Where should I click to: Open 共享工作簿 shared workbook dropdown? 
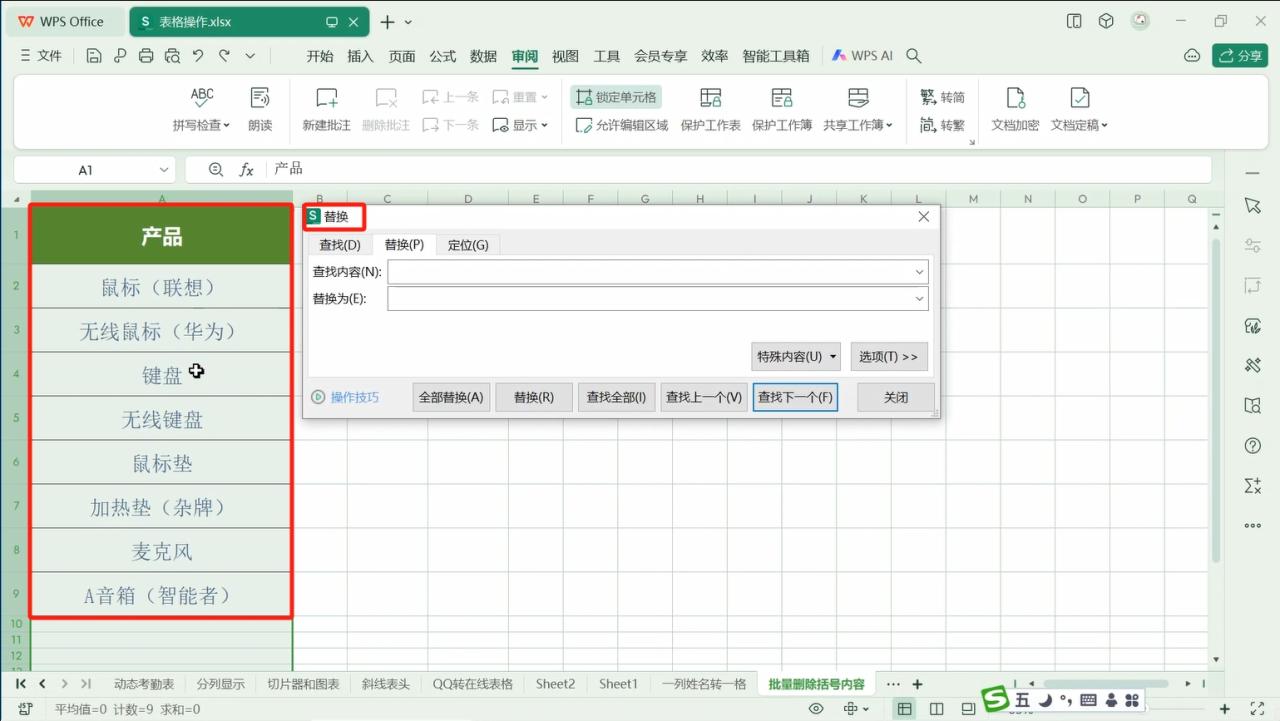click(858, 110)
